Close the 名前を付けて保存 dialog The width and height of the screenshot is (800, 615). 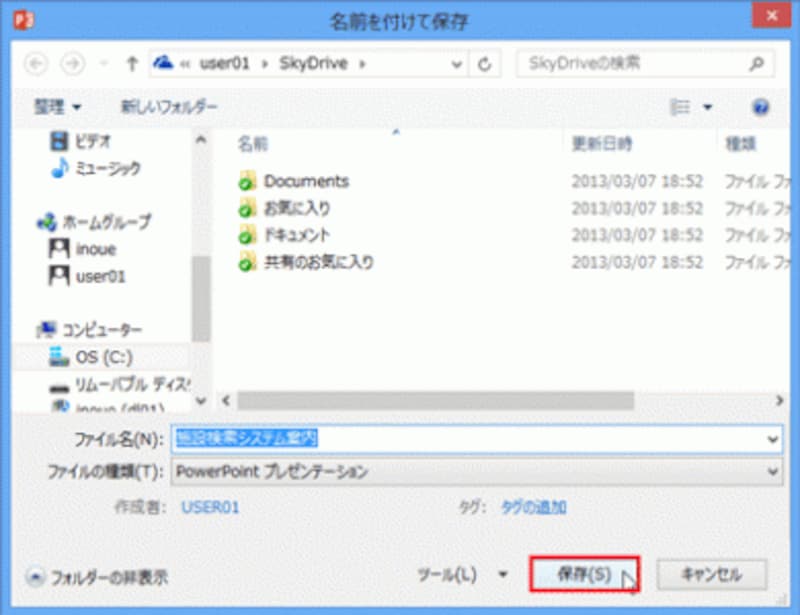771,16
